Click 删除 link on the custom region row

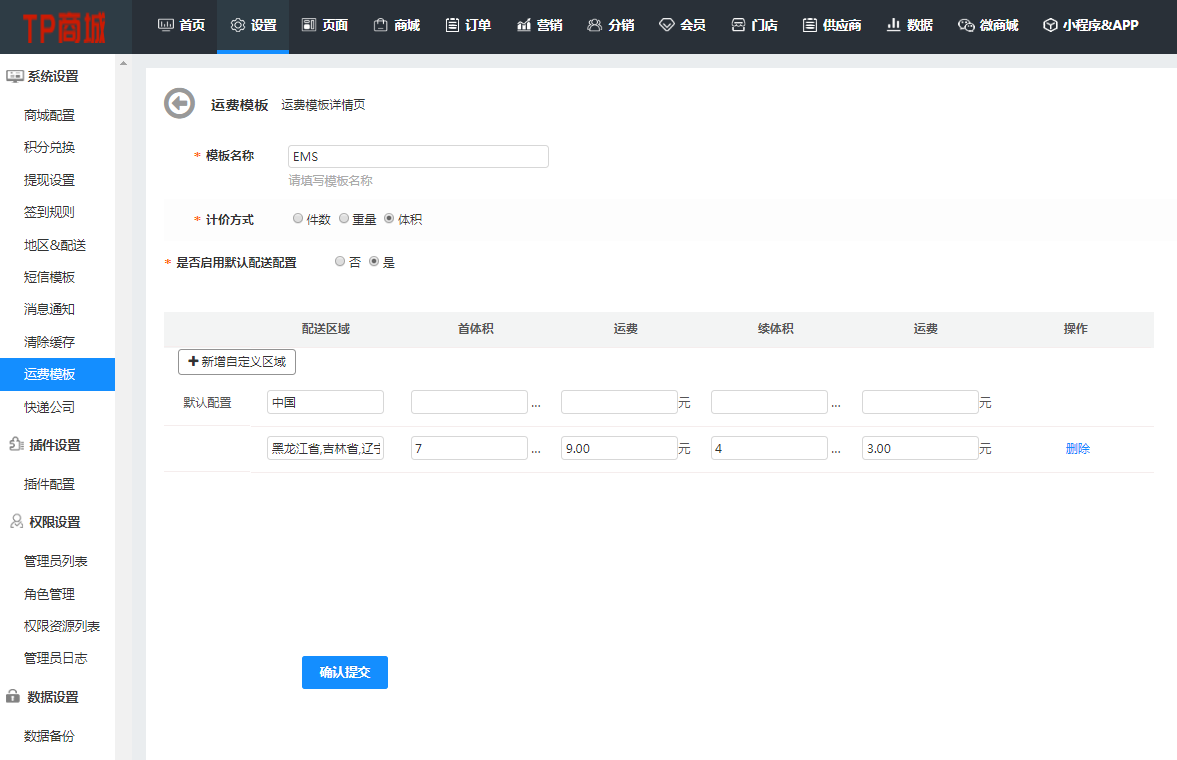tap(1077, 449)
